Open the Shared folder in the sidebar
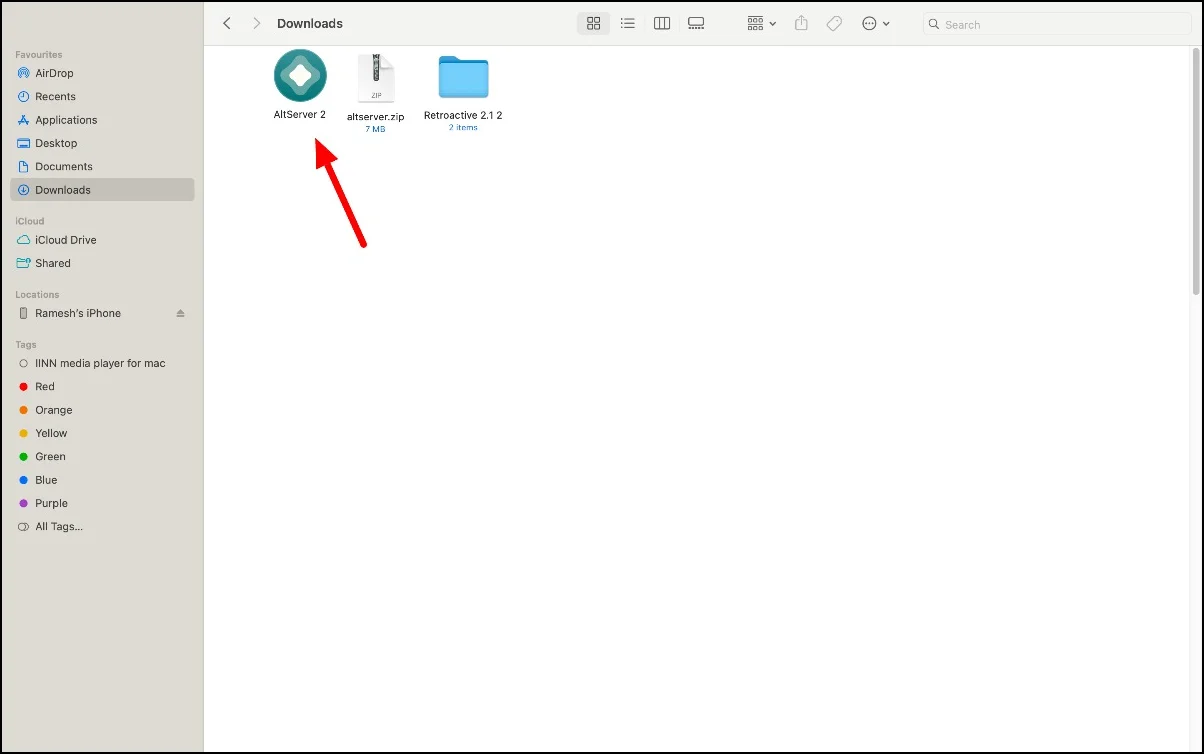 point(102,263)
